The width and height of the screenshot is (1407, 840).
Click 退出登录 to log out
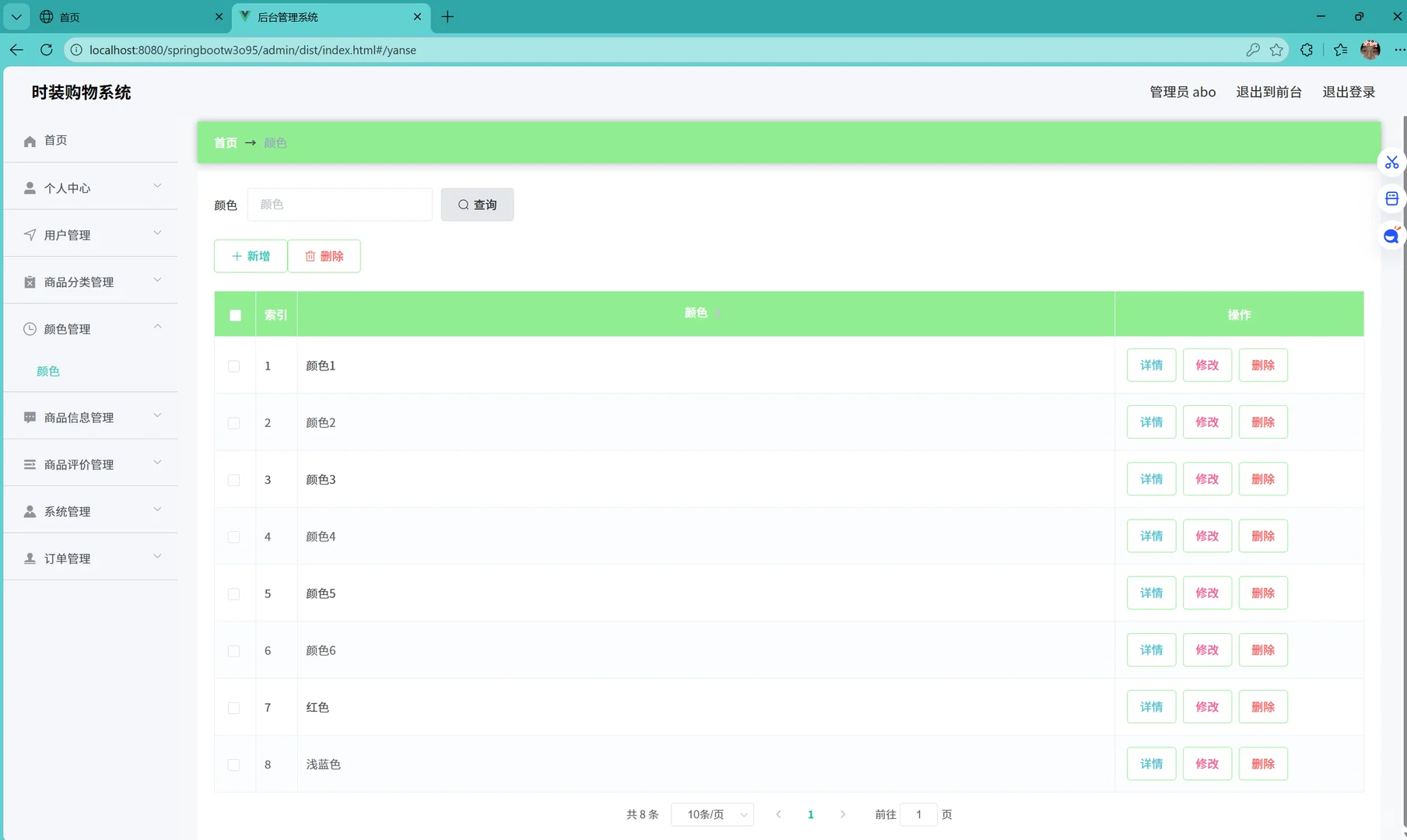1349,92
